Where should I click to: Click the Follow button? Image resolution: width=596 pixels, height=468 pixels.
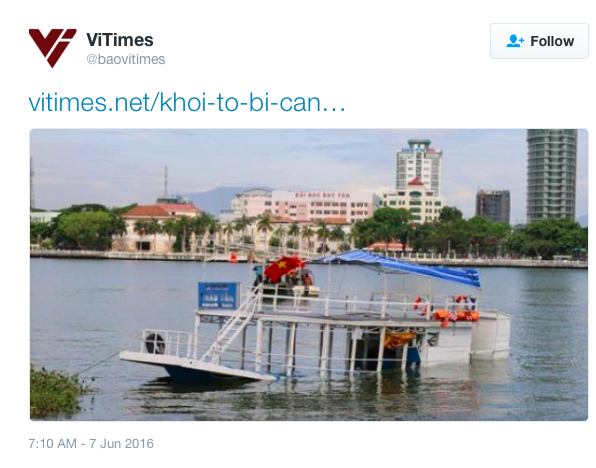(539, 41)
